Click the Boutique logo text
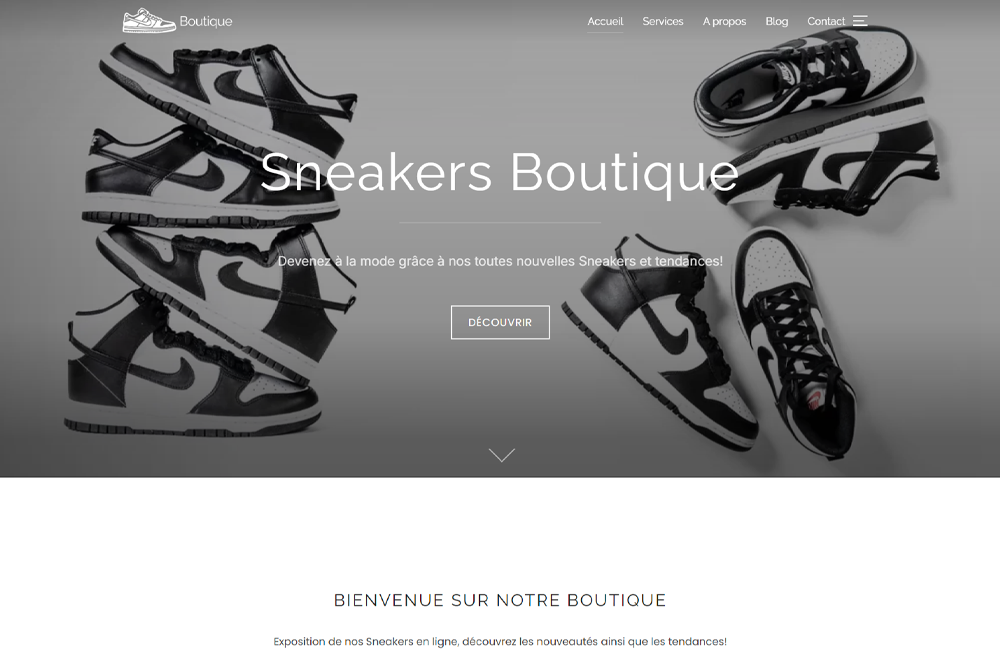 [x=205, y=21]
